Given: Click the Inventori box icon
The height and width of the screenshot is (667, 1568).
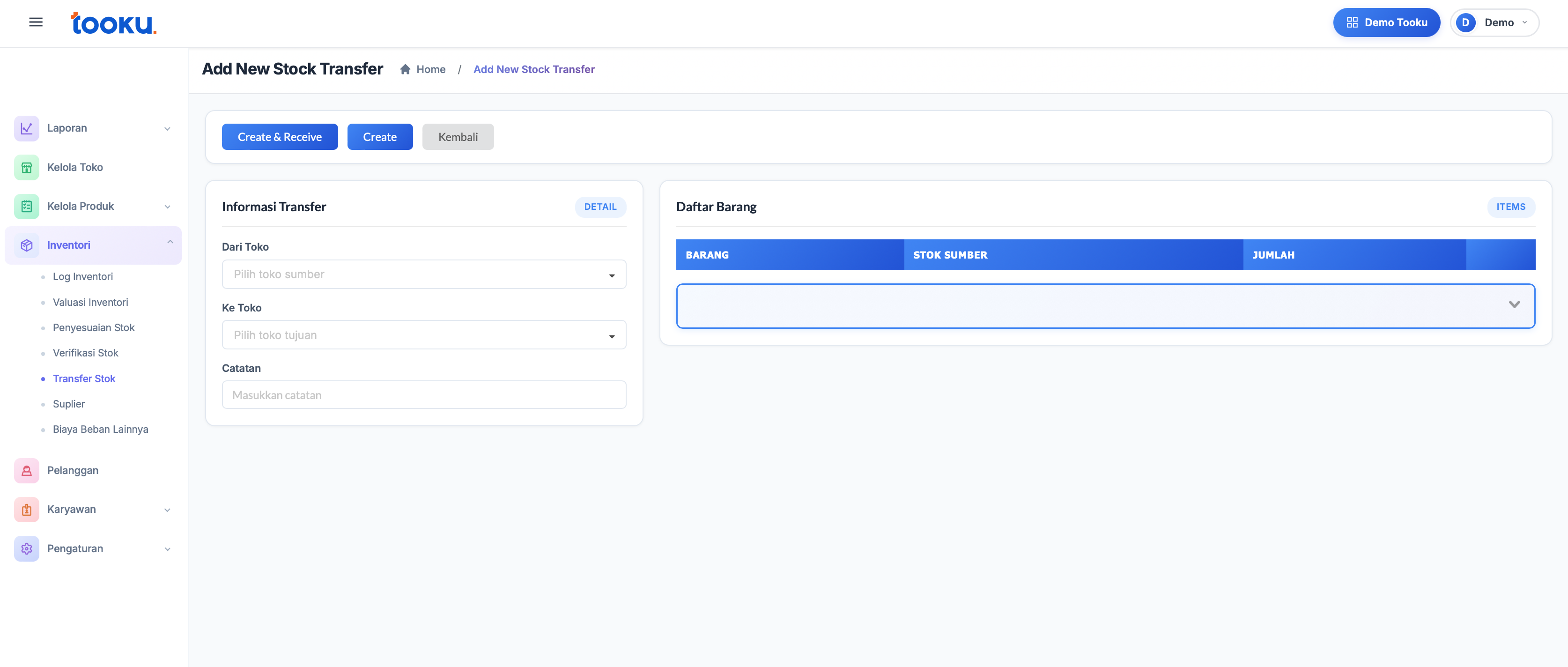Looking at the screenshot, I should point(26,245).
